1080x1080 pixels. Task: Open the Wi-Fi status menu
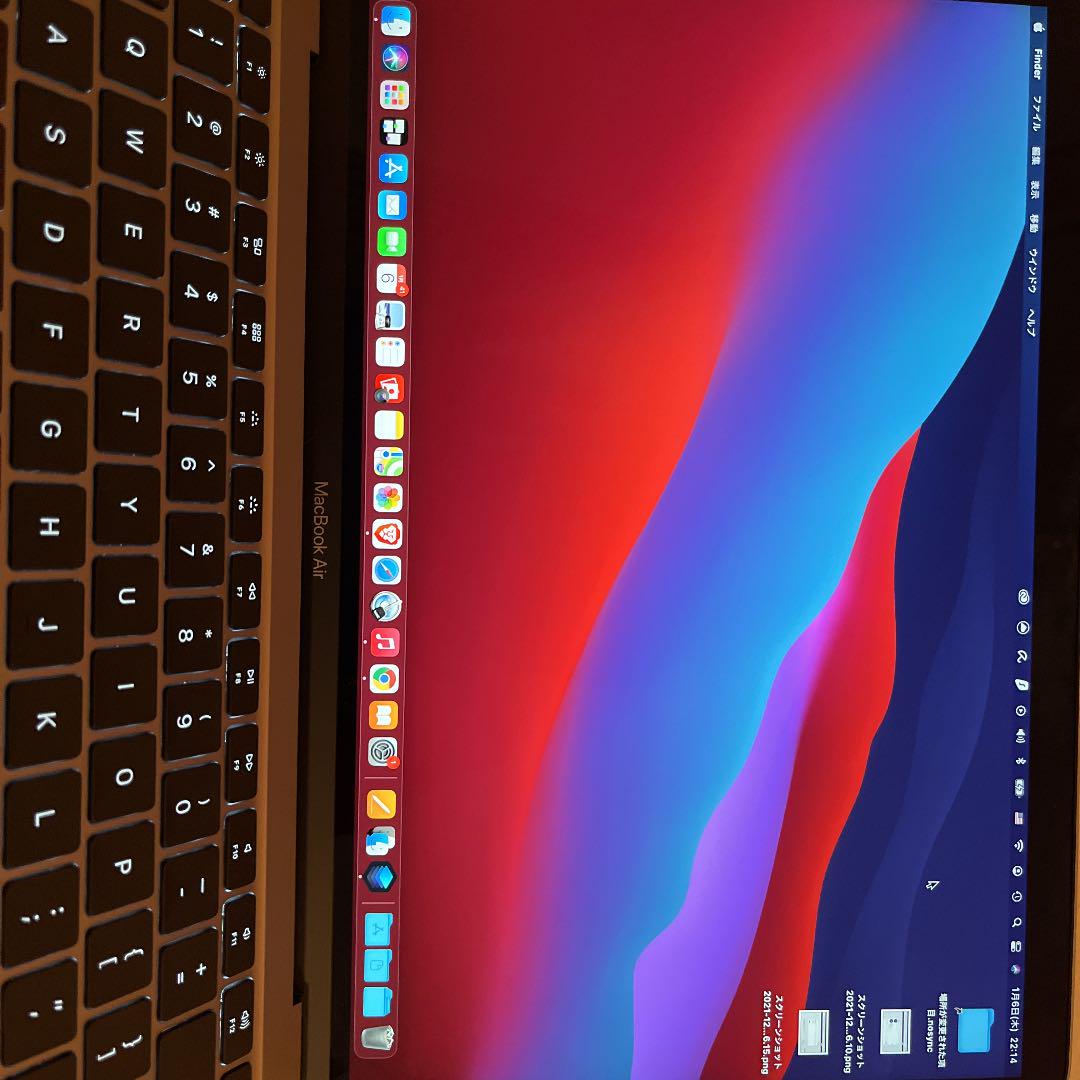(x=1019, y=845)
